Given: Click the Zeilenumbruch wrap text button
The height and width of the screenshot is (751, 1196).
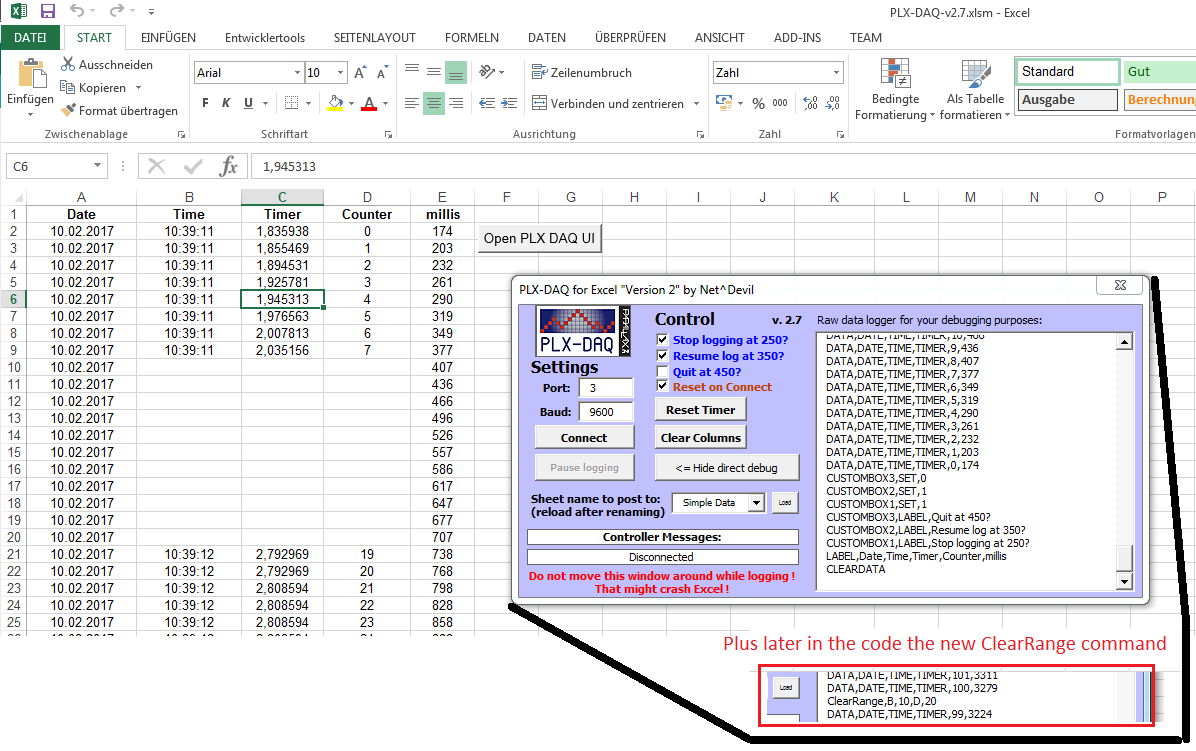Looking at the screenshot, I should click(582, 72).
